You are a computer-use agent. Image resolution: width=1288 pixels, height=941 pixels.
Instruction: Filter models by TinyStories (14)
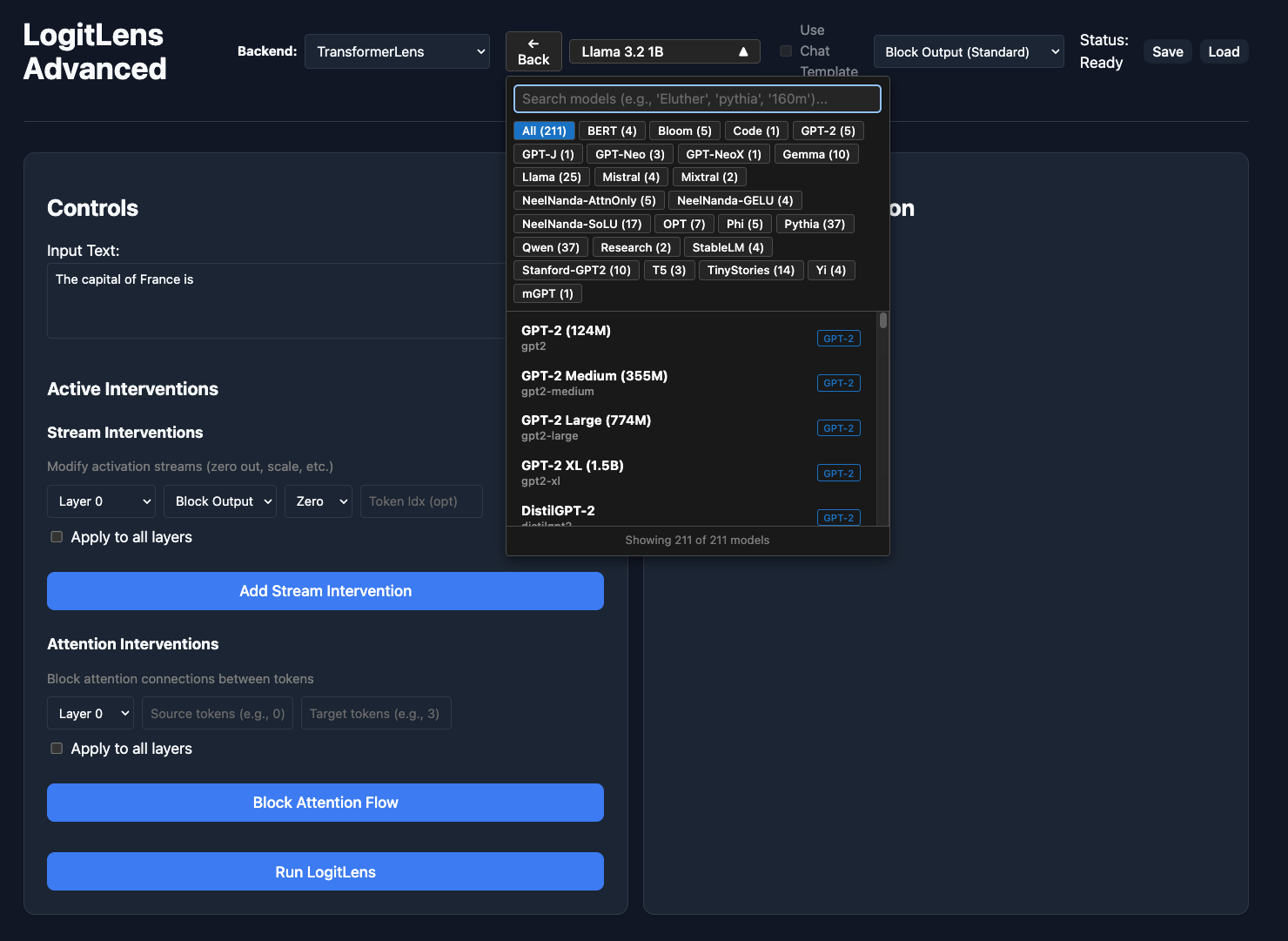751,270
